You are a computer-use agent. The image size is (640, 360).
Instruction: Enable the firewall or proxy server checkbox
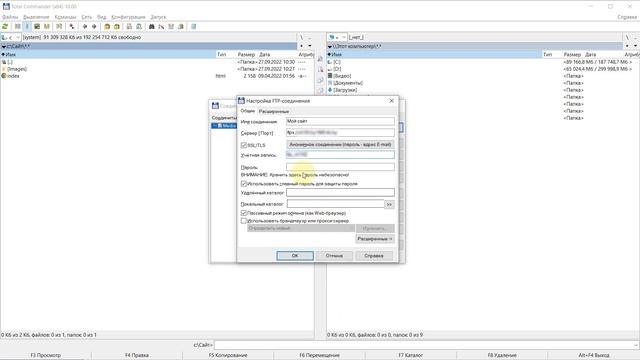[x=244, y=221]
